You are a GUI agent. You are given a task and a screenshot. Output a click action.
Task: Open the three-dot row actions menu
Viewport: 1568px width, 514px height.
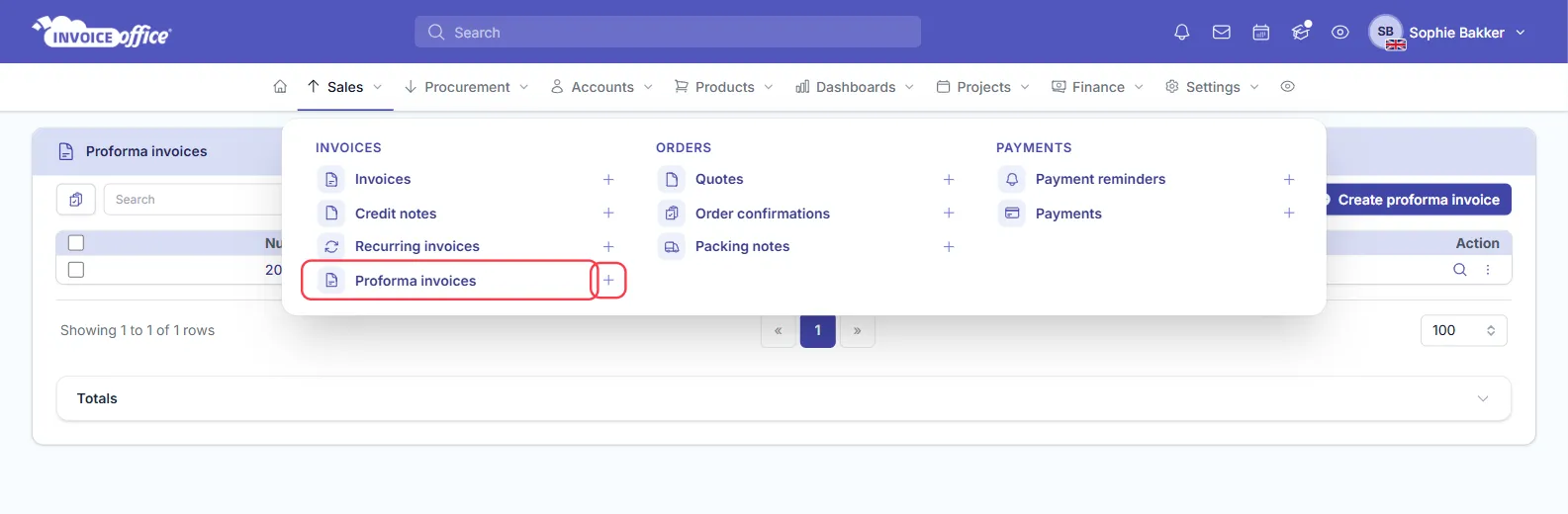1488,270
